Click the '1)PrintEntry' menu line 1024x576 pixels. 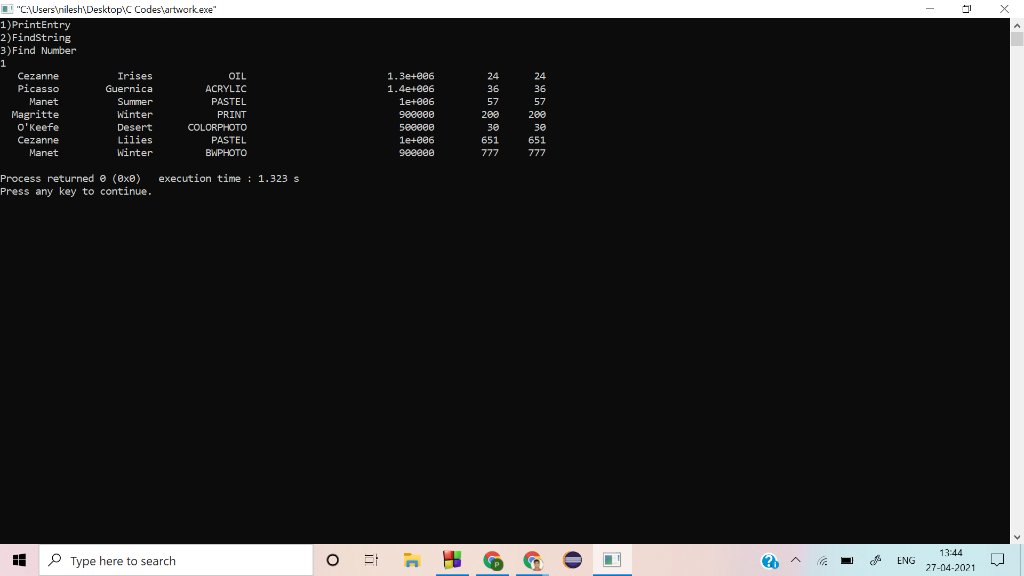click(35, 25)
